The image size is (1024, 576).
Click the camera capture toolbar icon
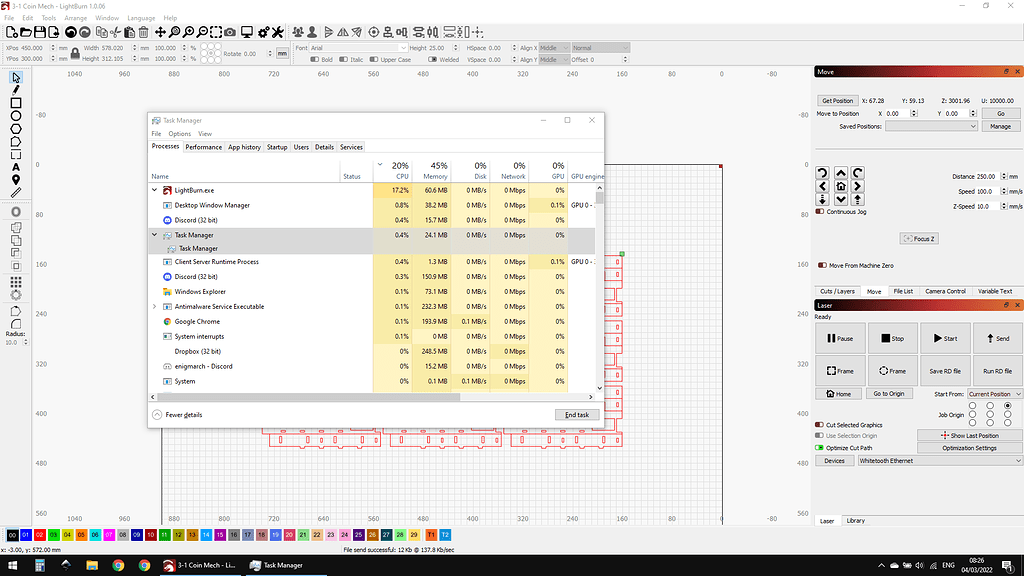click(231, 33)
